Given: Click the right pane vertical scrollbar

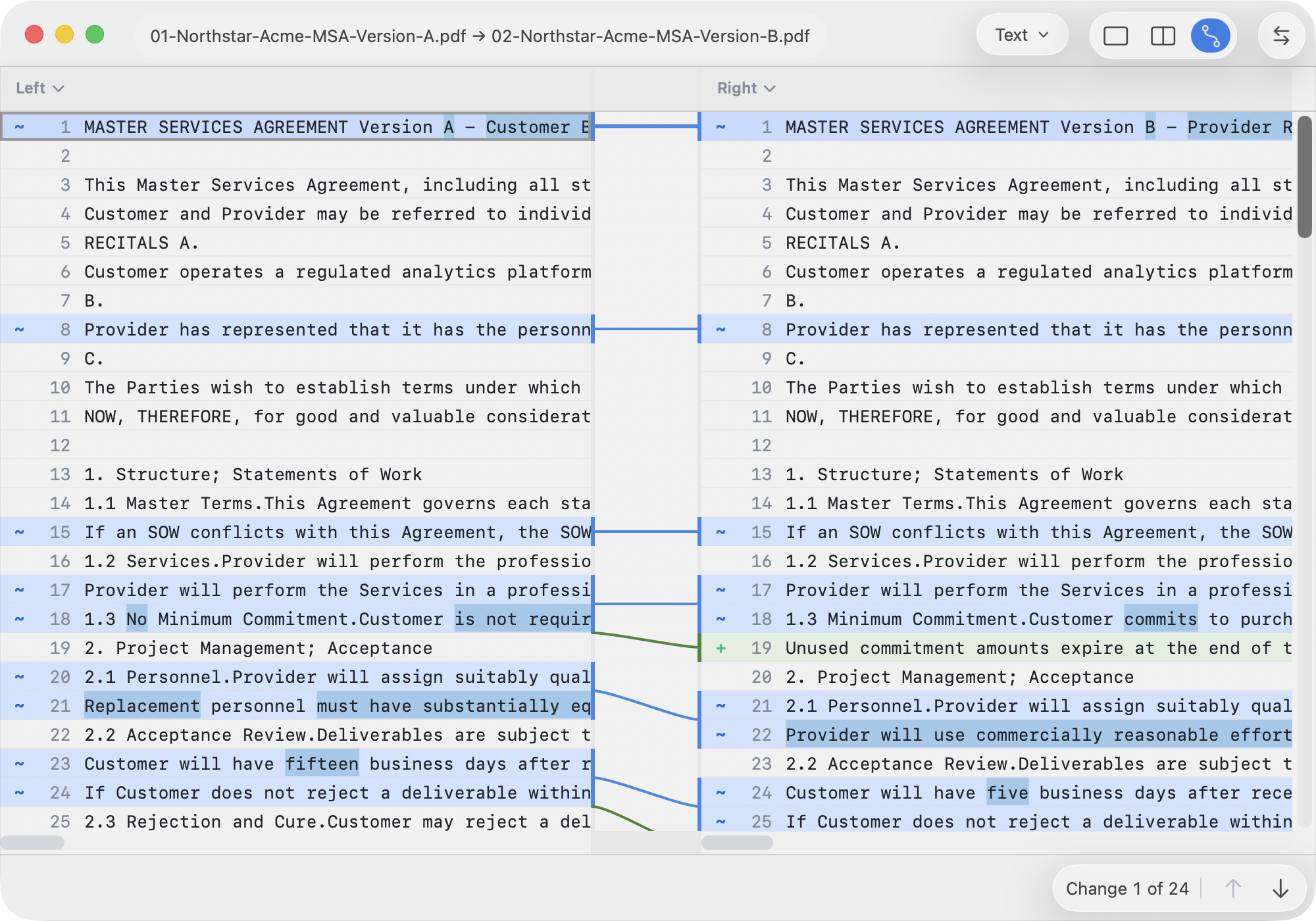Looking at the screenshot, I should [1304, 178].
